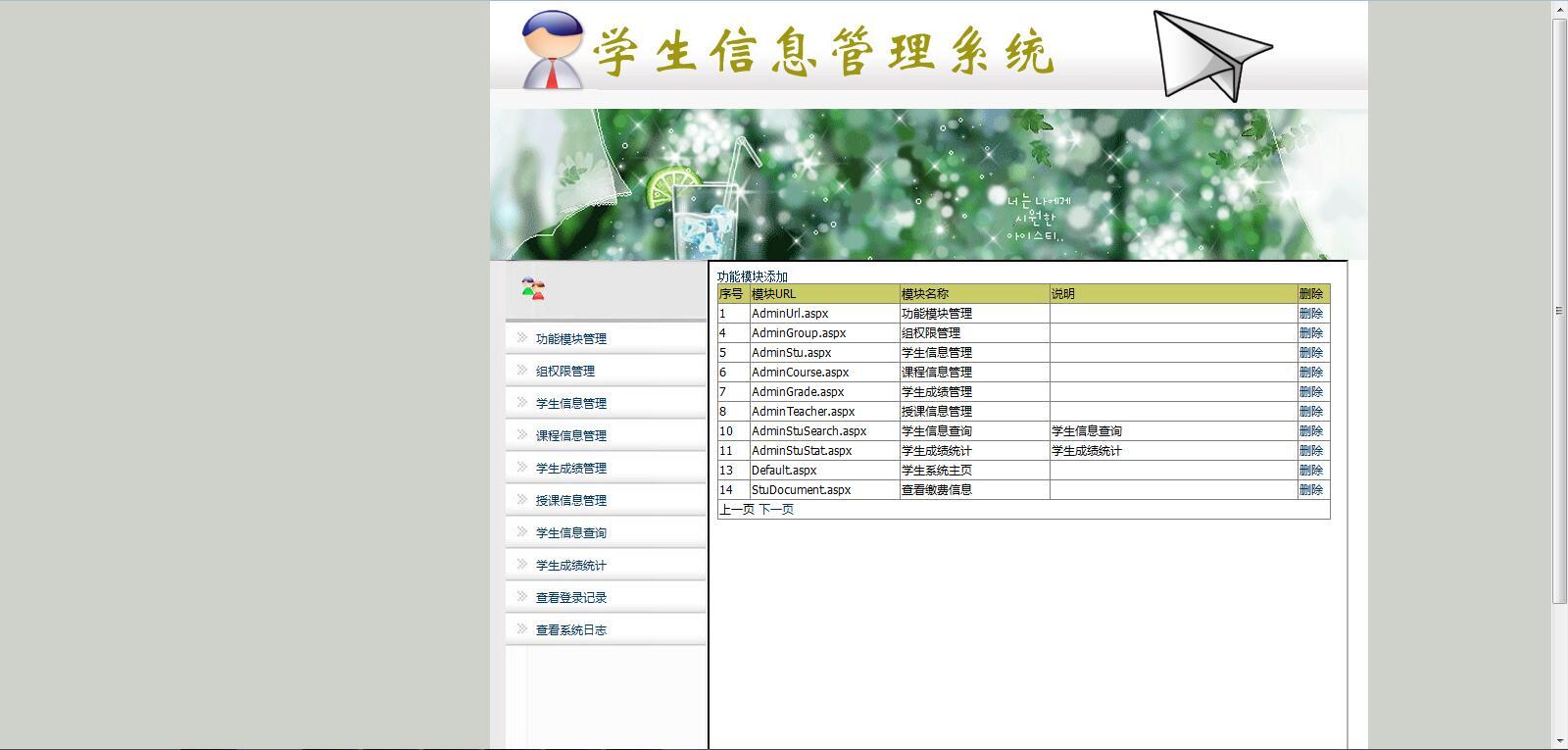The width and height of the screenshot is (1568, 750).
Task: Delete the AdminStuSearch.aspx row
Action: click(x=1311, y=431)
